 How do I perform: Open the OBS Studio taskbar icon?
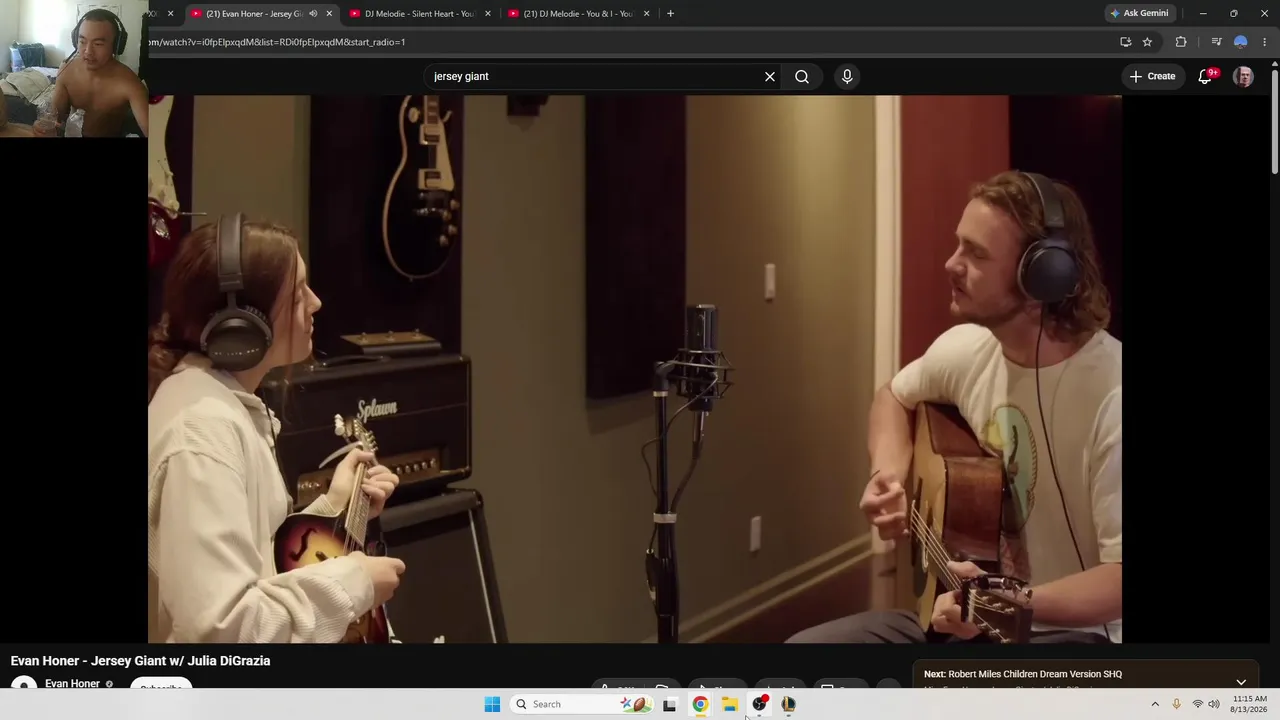click(759, 704)
